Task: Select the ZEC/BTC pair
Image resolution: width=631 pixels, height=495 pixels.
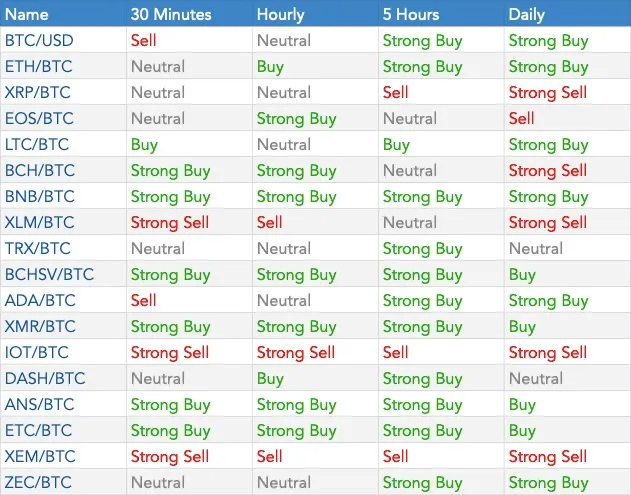Action: coord(38,482)
